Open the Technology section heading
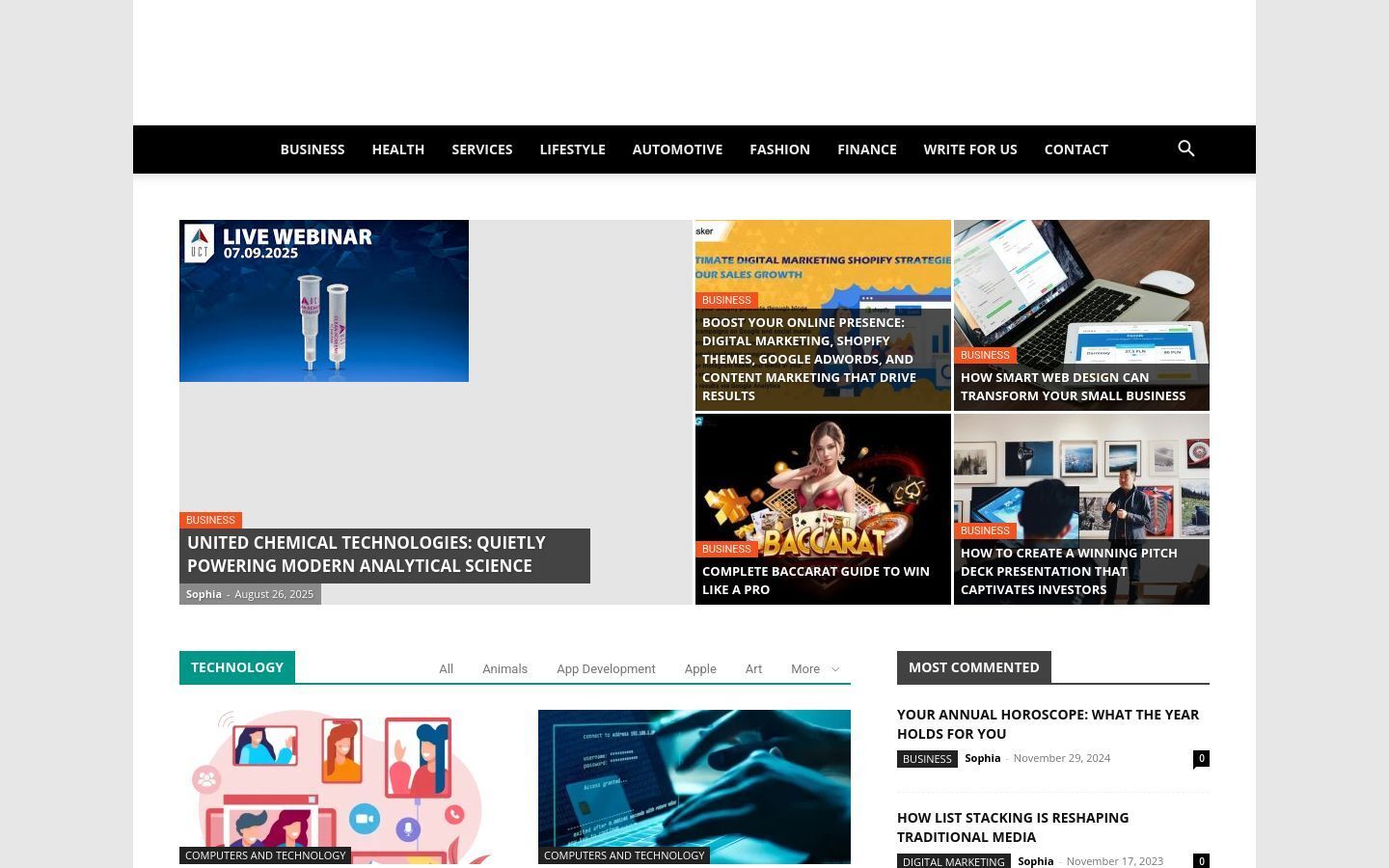This screenshot has height=868, width=1389. [237, 667]
